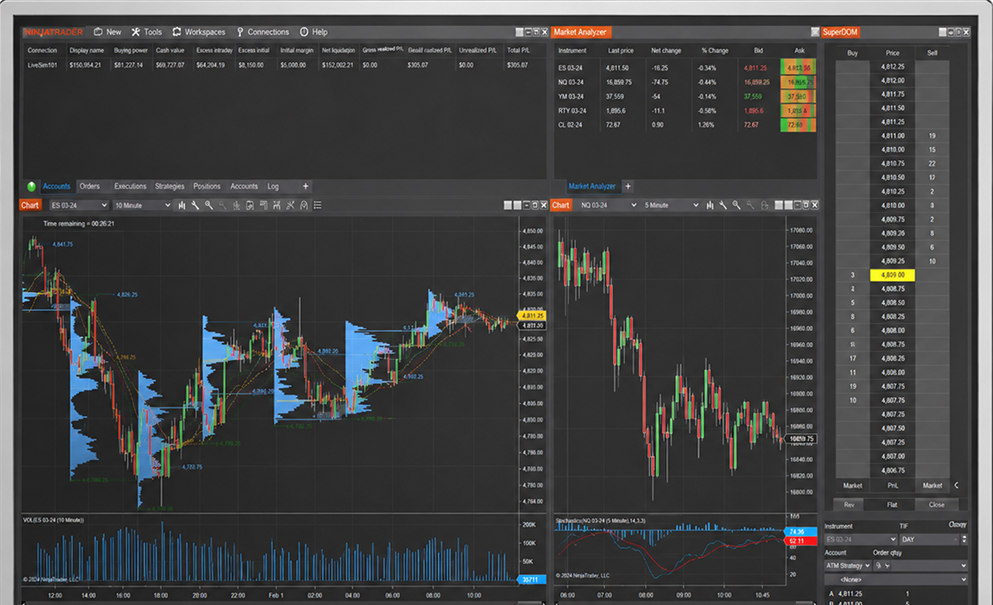This screenshot has width=993, height=605.
Task: Open the 10 Minute interval dropdown
Action: (142, 205)
